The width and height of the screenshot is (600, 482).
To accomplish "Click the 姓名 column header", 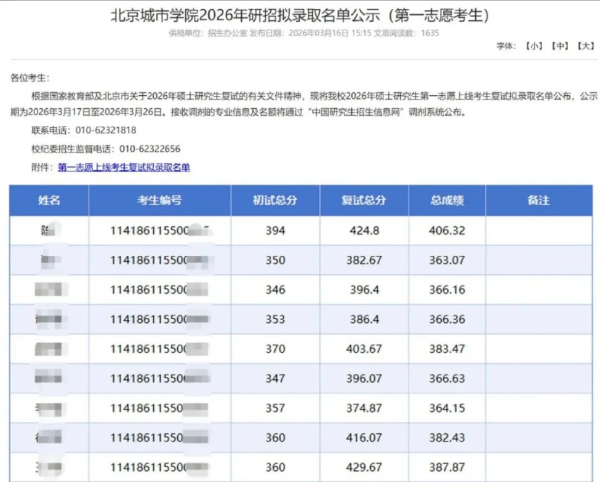I will click(x=49, y=201).
